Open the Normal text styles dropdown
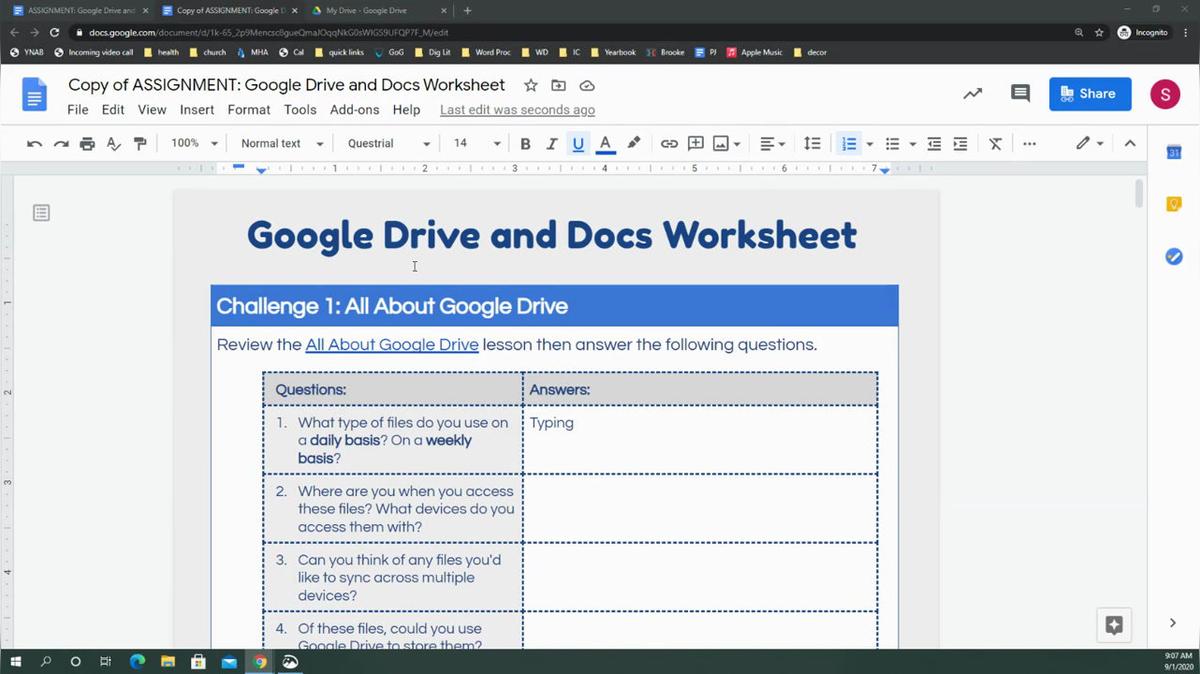This screenshot has height=674, width=1200. [282, 144]
